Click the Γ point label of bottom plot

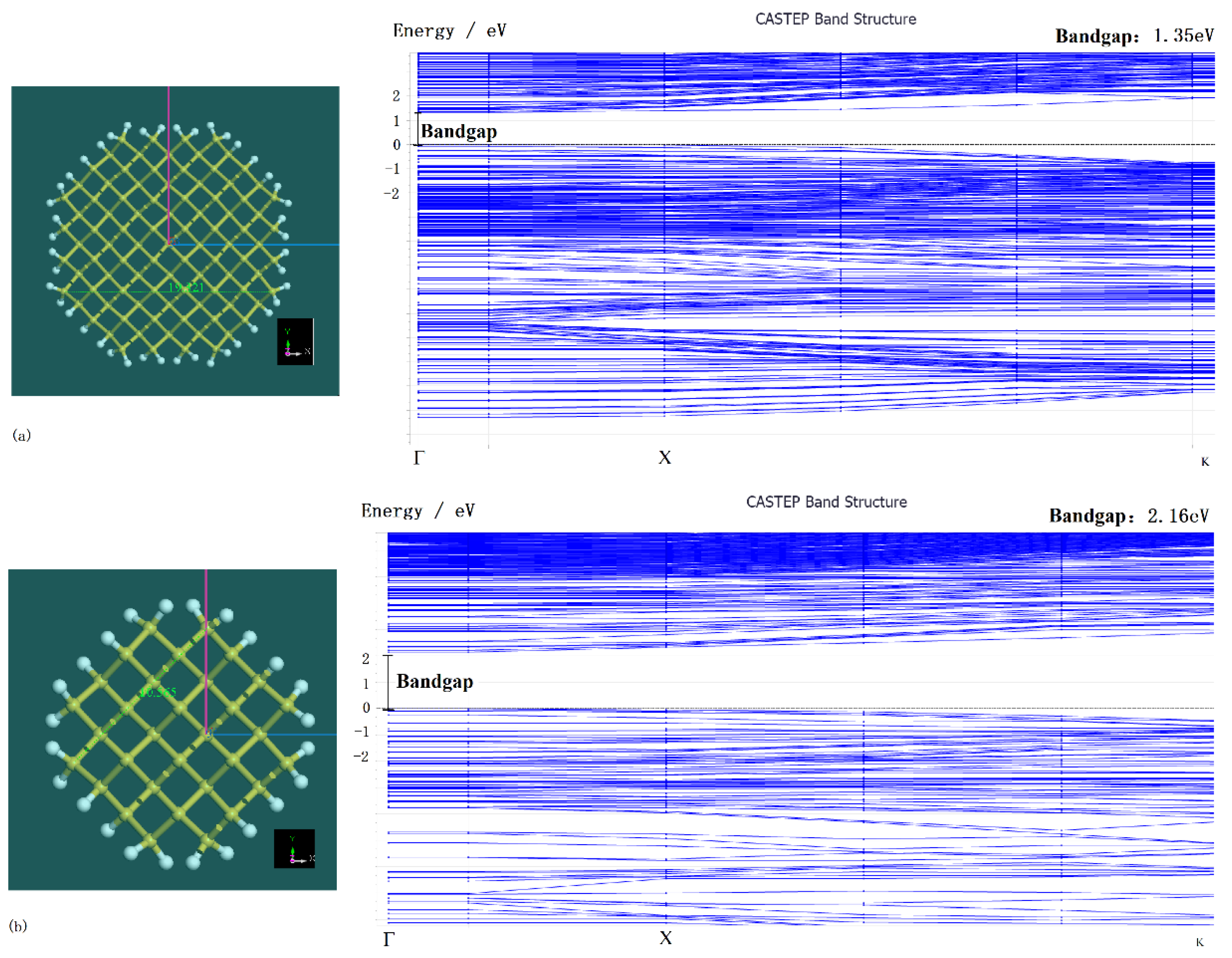pos(389,939)
